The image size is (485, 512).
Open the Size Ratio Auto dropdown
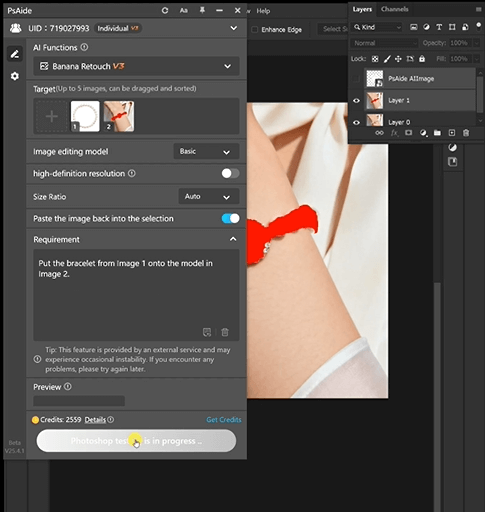(209, 197)
